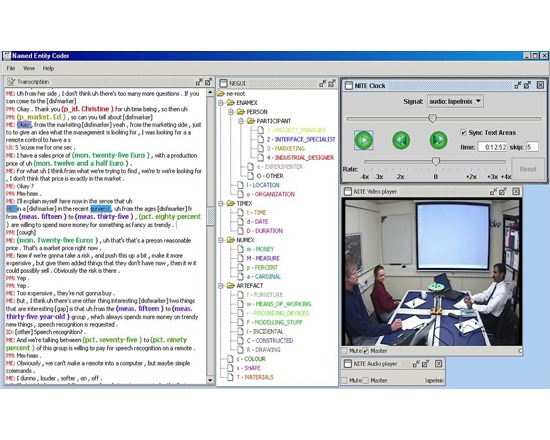Click the Rate slider thumb
The image size is (550, 440).
pos(436,161)
